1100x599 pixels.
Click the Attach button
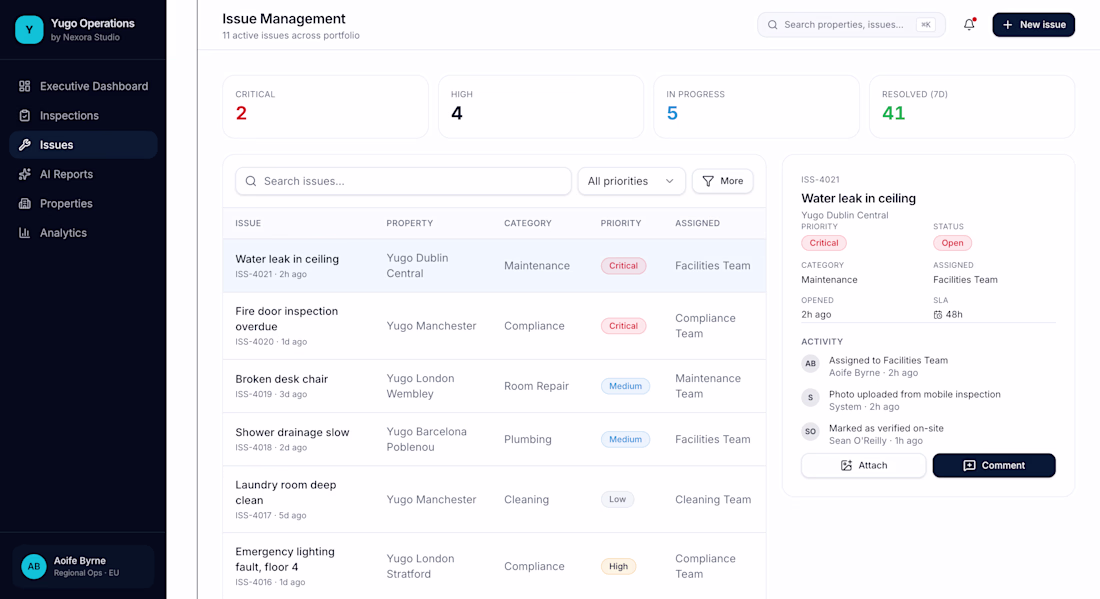click(x=864, y=466)
